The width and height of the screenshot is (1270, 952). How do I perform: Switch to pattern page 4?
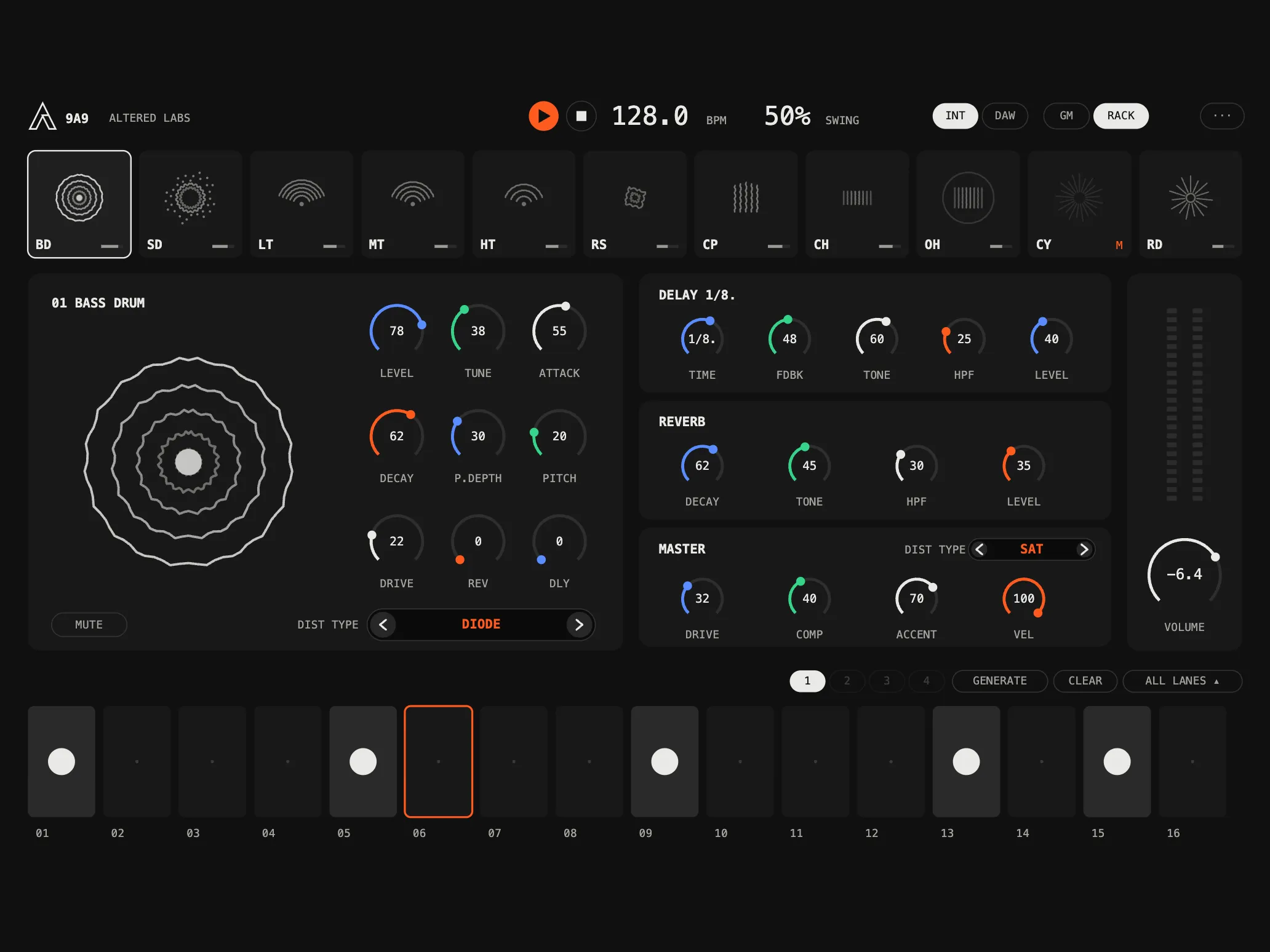[x=926, y=681]
